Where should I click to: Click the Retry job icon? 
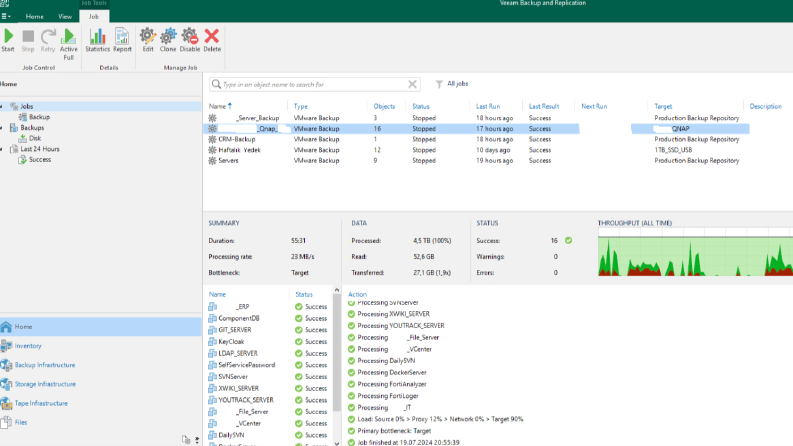tap(48, 40)
